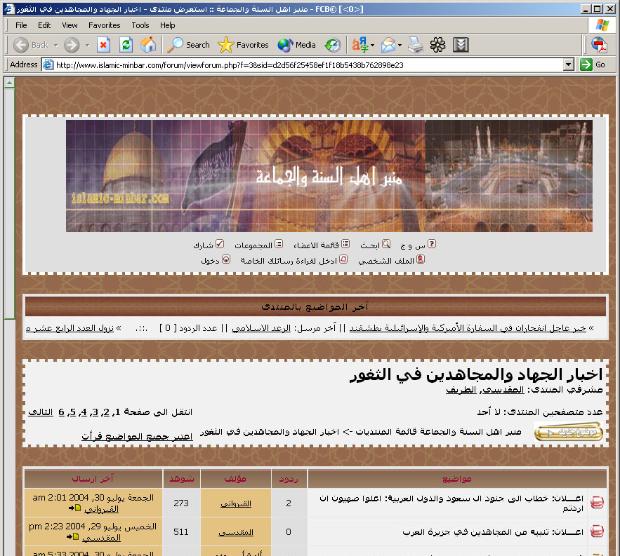Open the announcement topic with 511 views

[x=493, y=532]
